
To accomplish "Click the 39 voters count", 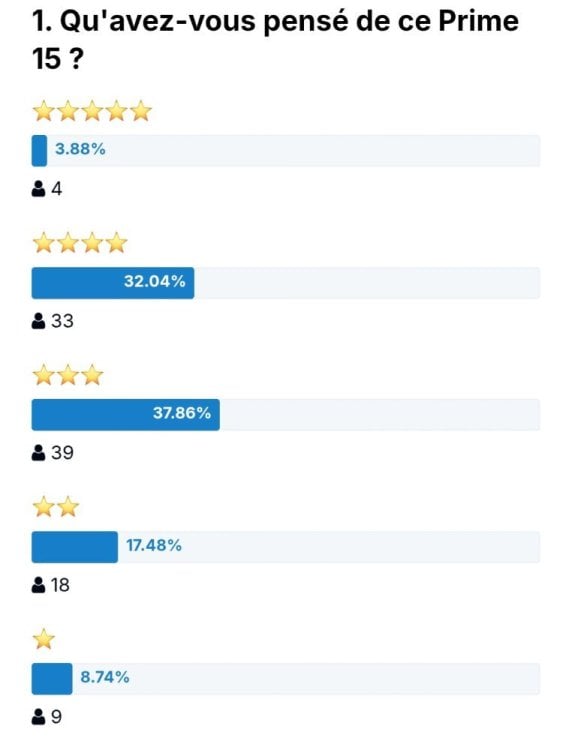I will point(62,453).
